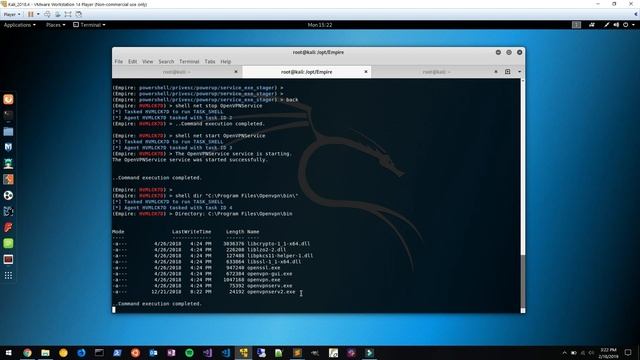Open the Terminal app menu in top bar

[x=89, y=25]
